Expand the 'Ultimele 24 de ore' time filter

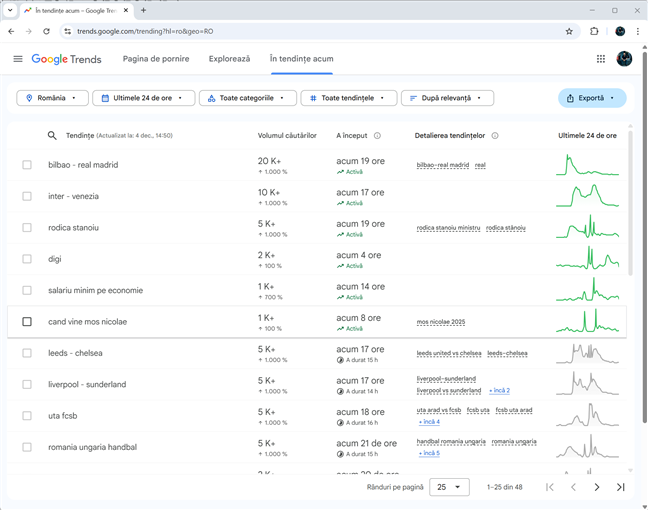point(144,98)
